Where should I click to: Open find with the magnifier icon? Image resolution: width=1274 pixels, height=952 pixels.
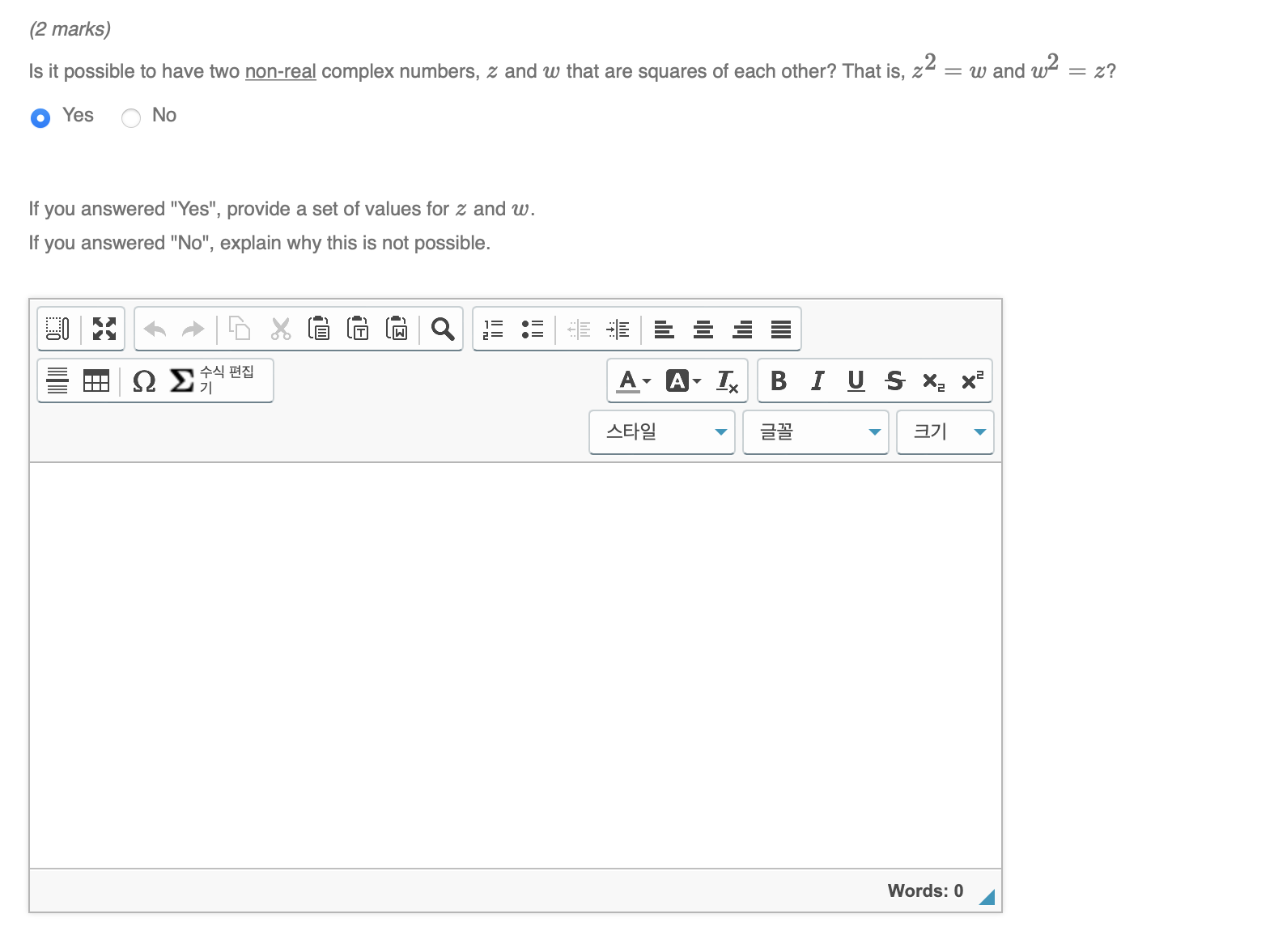(443, 329)
